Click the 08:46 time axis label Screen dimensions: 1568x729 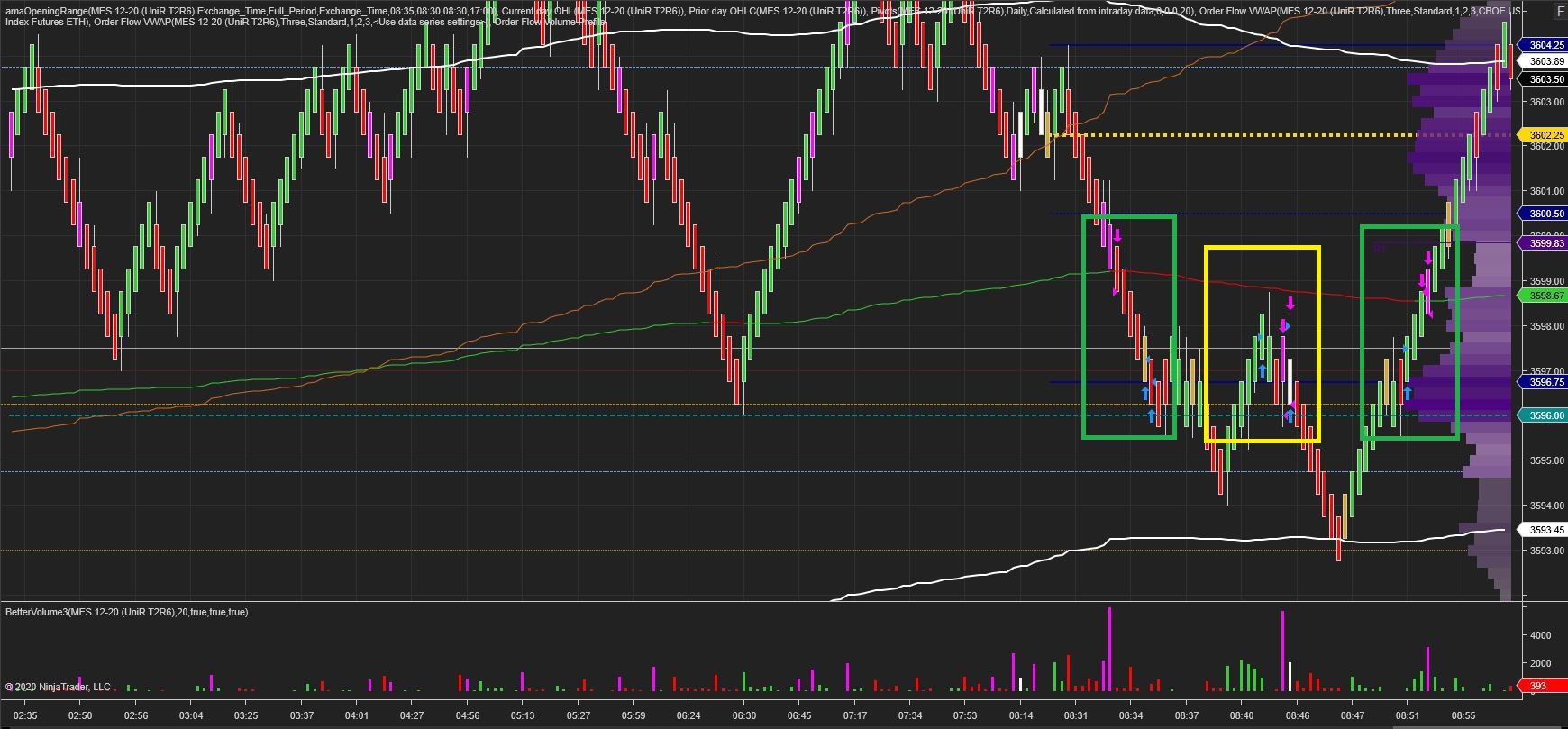(1297, 715)
